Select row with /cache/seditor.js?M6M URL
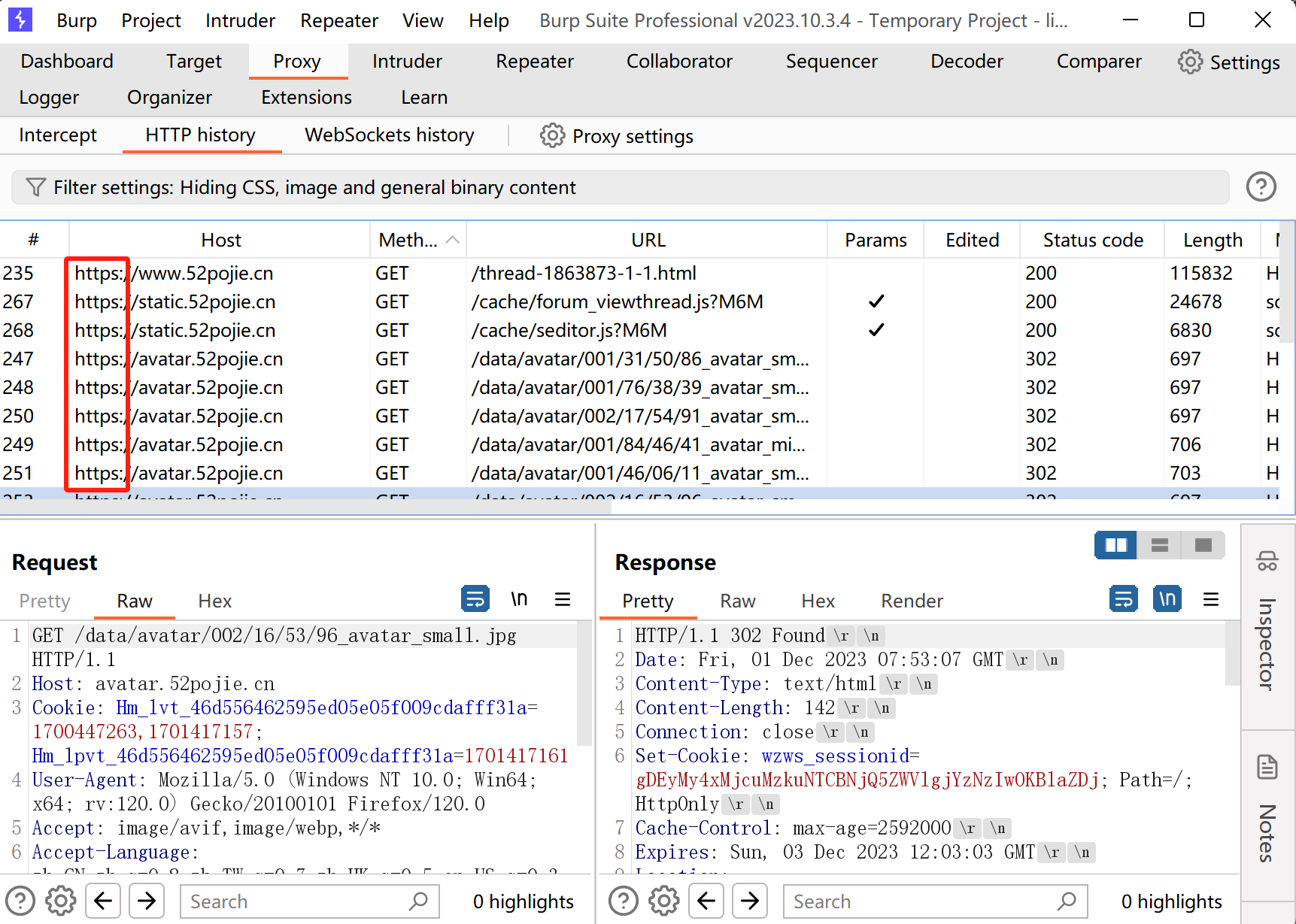1296x924 pixels. click(639, 330)
